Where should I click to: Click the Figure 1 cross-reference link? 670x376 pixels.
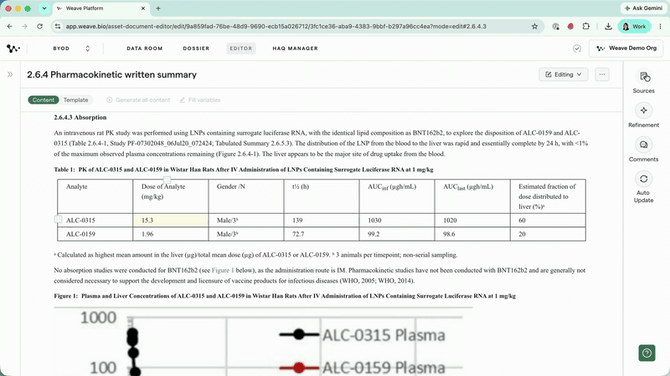pyautogui.click(x=223, y=270)
